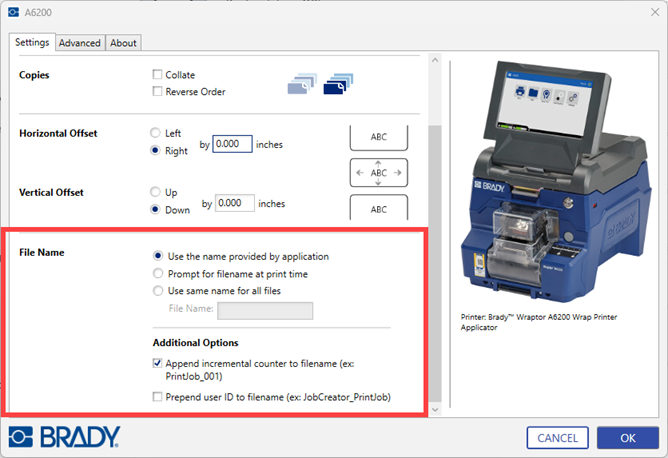Viewport: 668px width, 458px height.
Task: Click the File Name text box
Action: (265, 311)
